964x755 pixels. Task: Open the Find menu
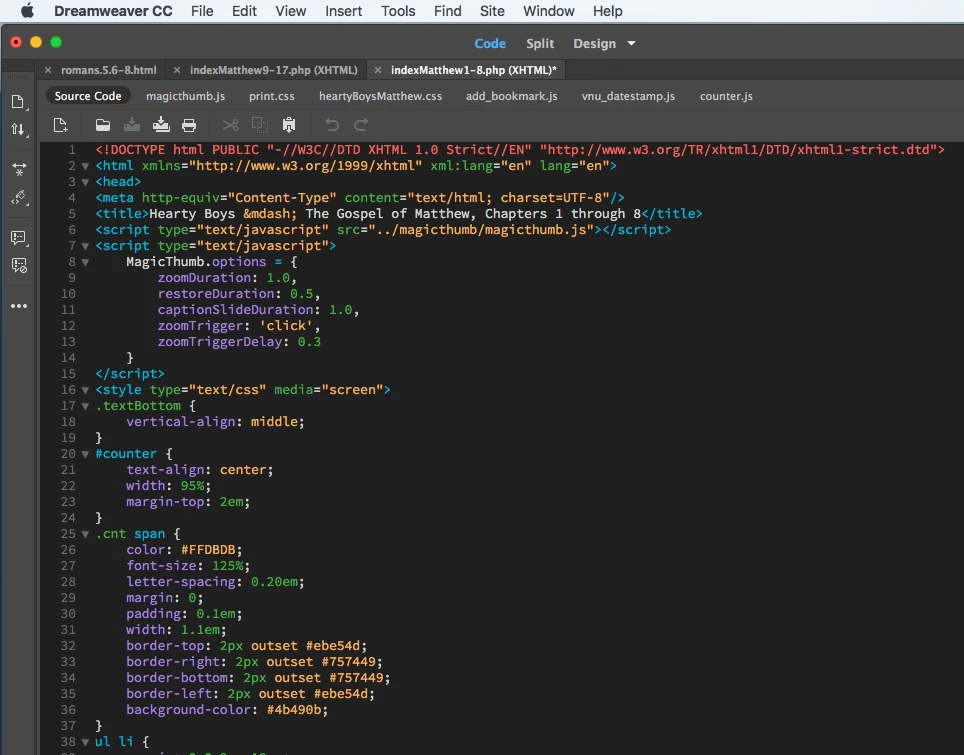click(x=448, y=11)
